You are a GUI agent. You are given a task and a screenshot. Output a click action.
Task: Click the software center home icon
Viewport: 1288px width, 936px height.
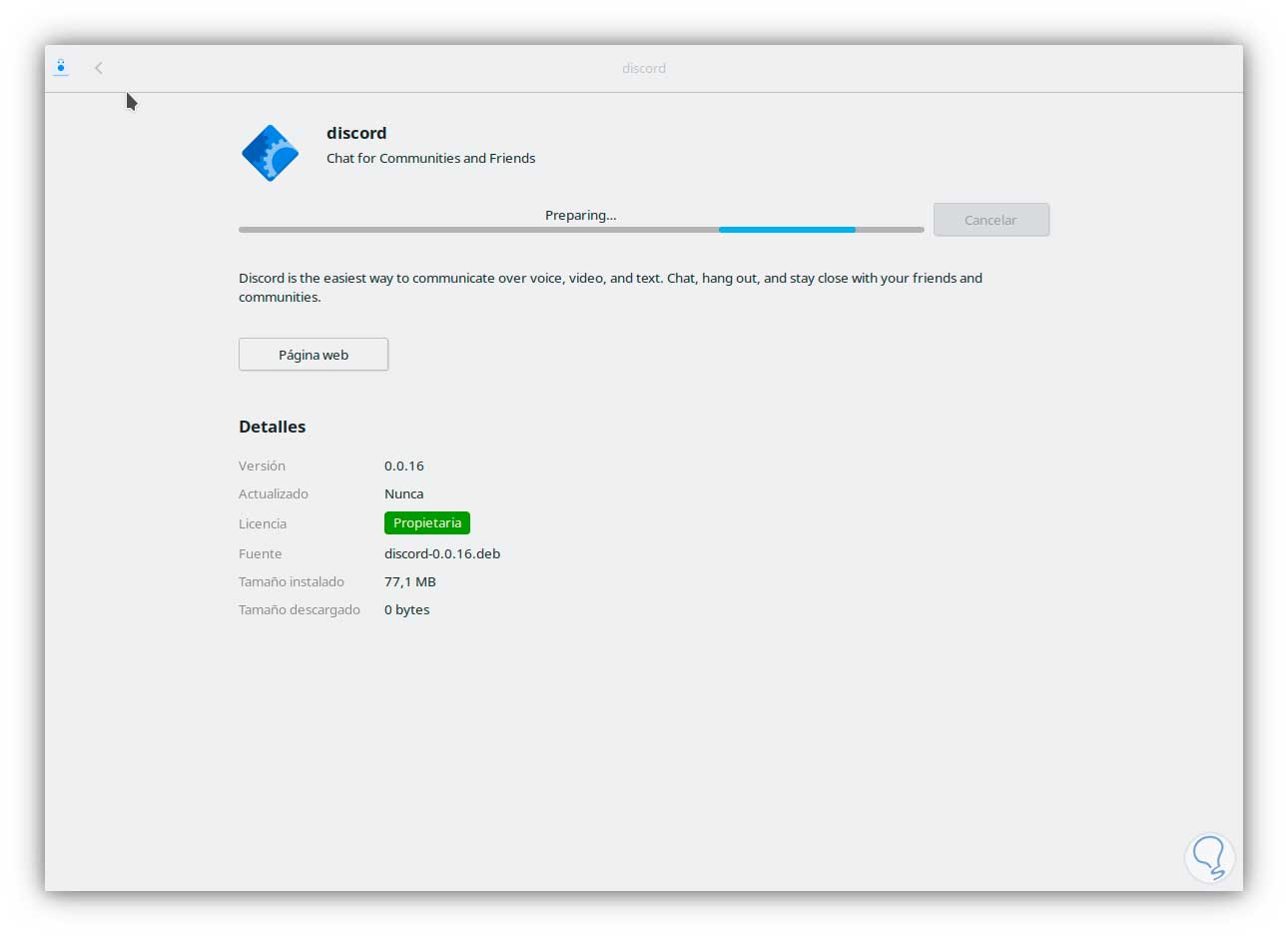coord(61,68)
